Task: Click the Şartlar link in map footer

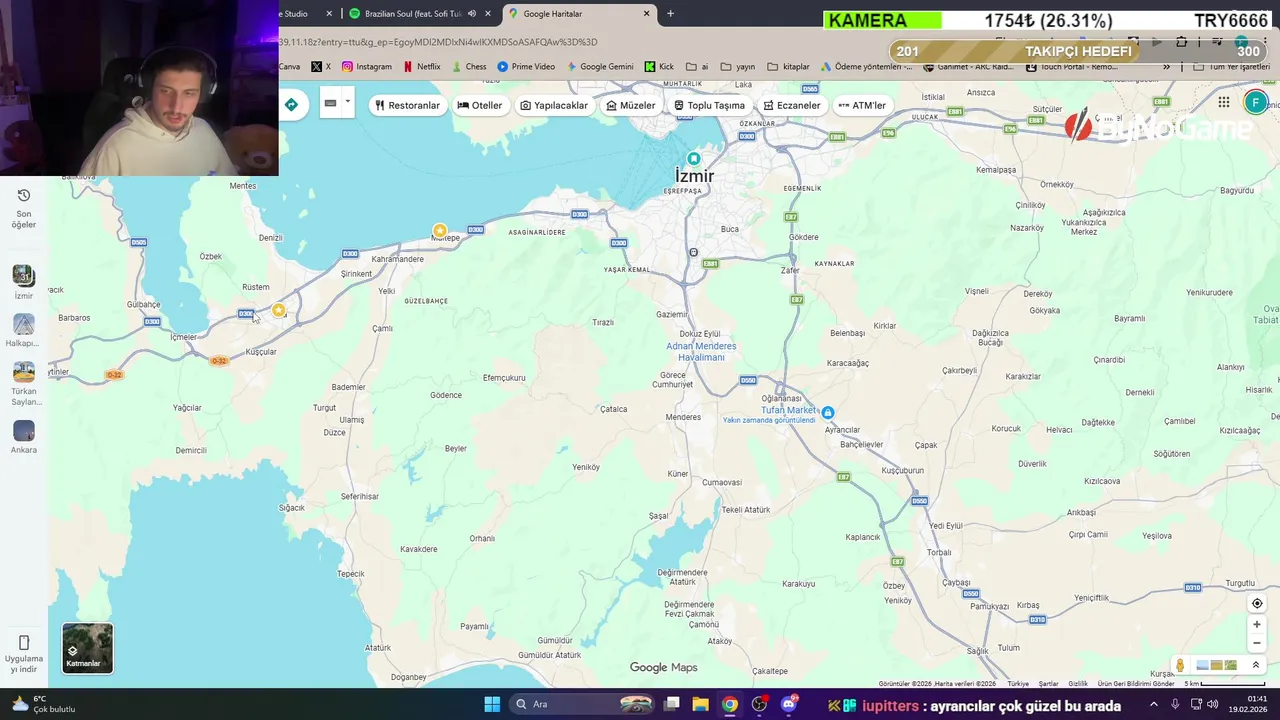Action: pyautogui.click(x=1048, y=684)
